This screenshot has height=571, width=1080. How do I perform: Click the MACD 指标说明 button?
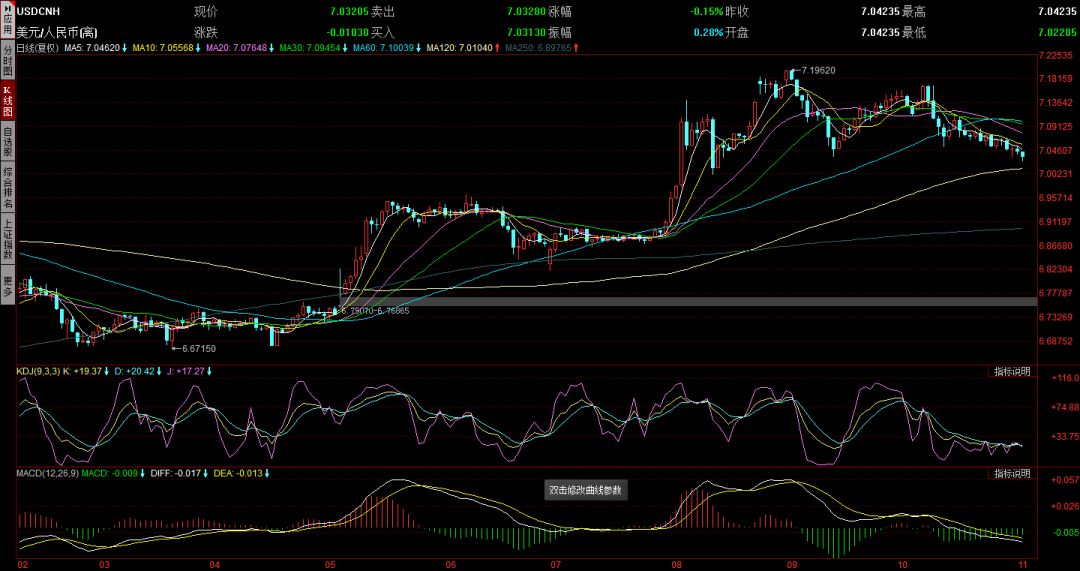(1012, 473)
